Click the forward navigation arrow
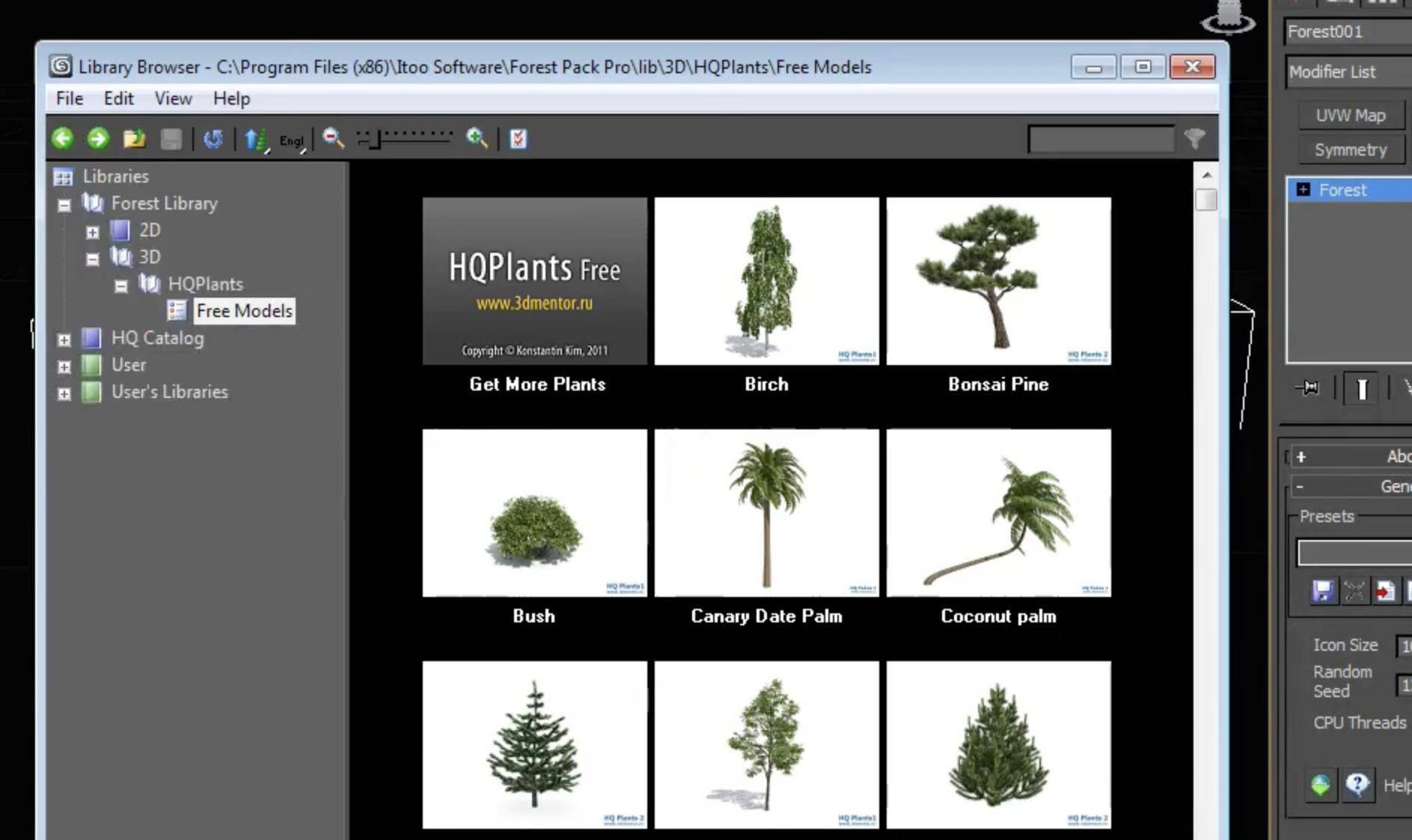This screenshot has height=840, width=1412. coord(97,138)
